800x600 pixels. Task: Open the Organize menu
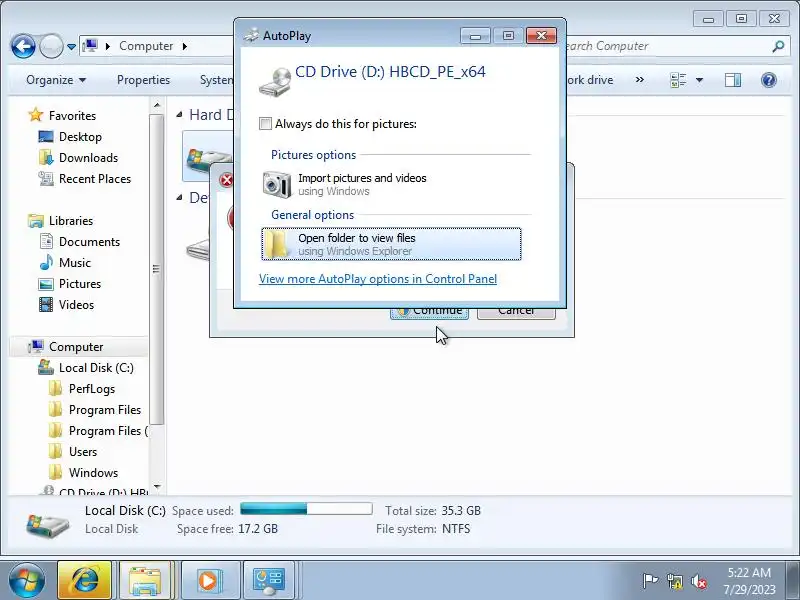pyautogui.click(x=56, y=80)
